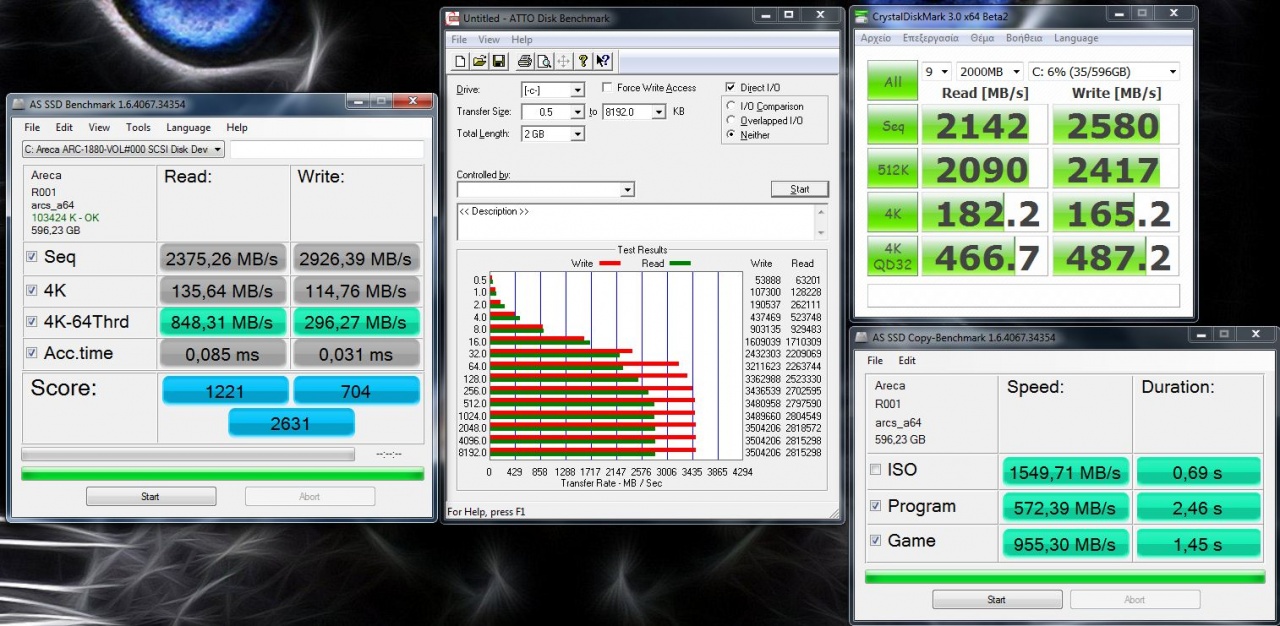The height and width of the screenshot is (626, 1280).
Task: Toggle the 4K test checkbox in AS SSD
Action: [x=33, y=290]
